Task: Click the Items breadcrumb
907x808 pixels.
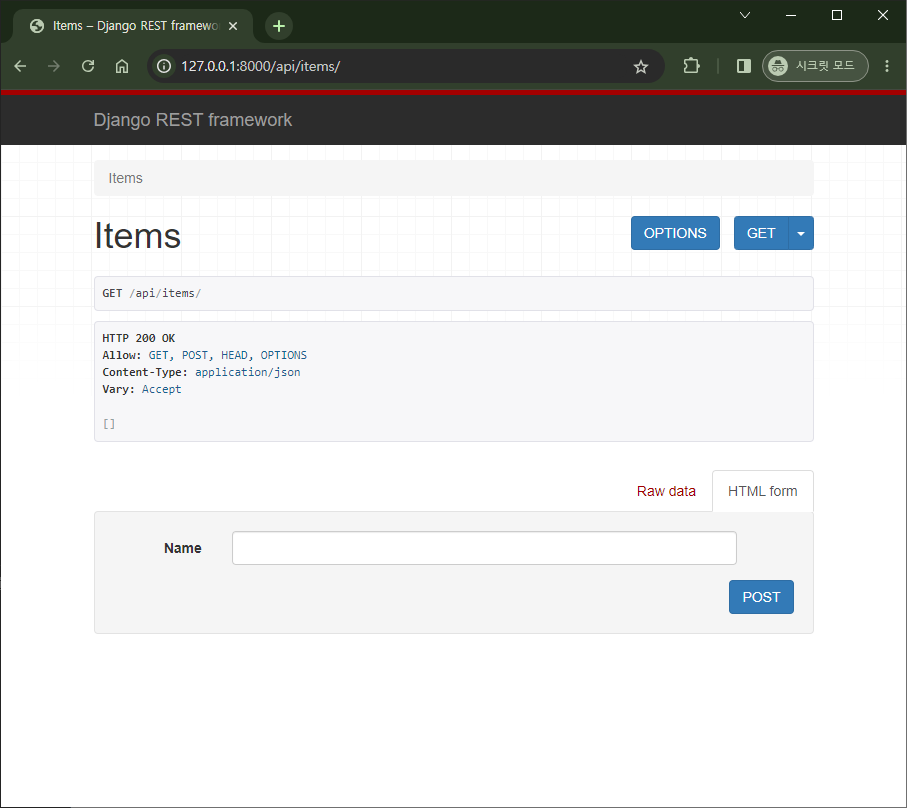Action: pos(126,178)
